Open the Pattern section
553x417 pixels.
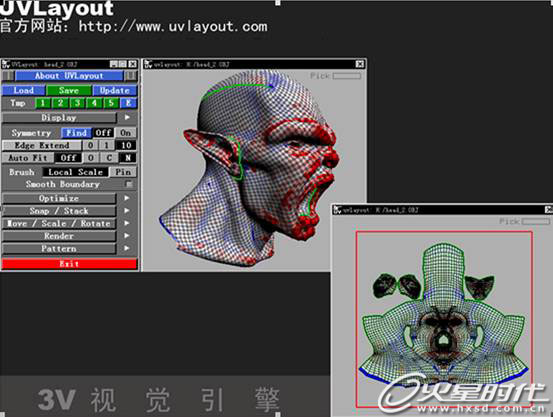pyautogui.click(x=59, y=249)
